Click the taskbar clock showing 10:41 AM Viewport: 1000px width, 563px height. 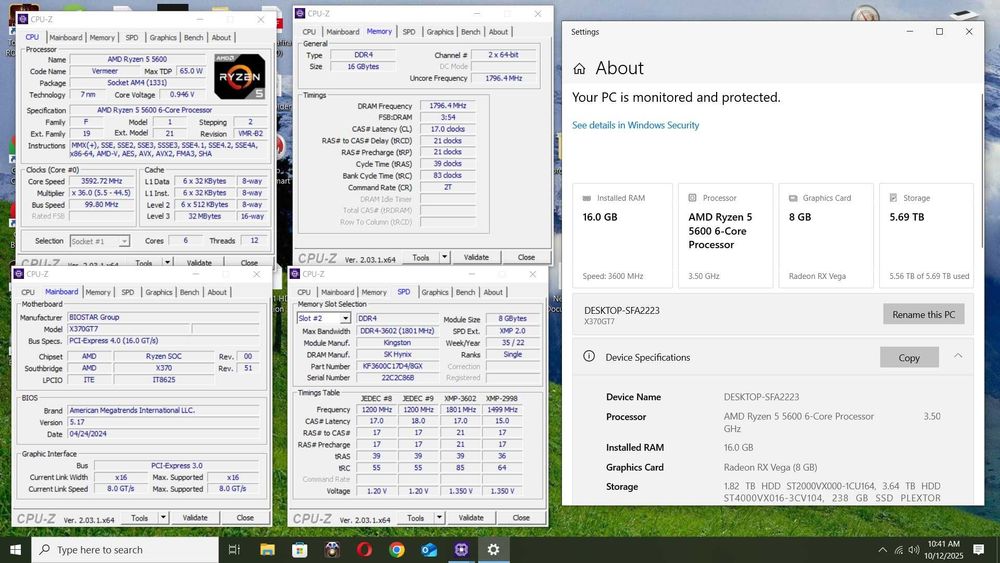pos(943,550)
